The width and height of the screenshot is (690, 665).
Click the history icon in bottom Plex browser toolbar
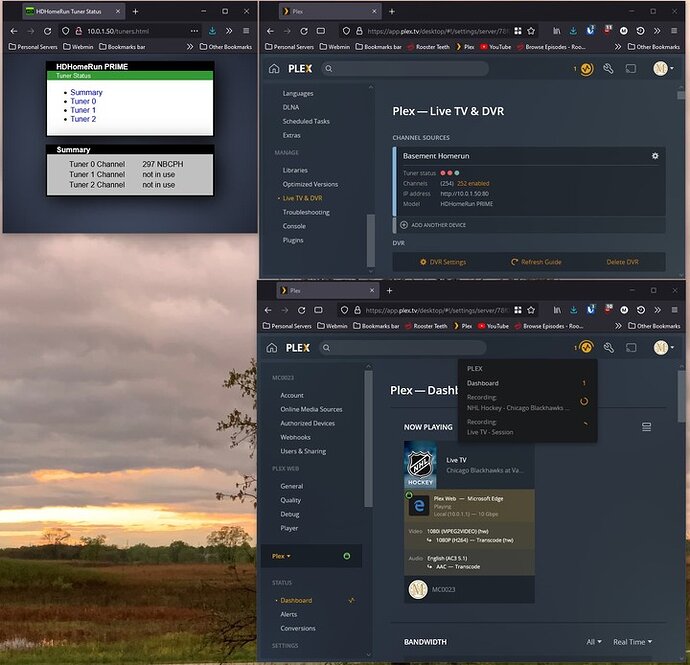(x=640, y=310)
